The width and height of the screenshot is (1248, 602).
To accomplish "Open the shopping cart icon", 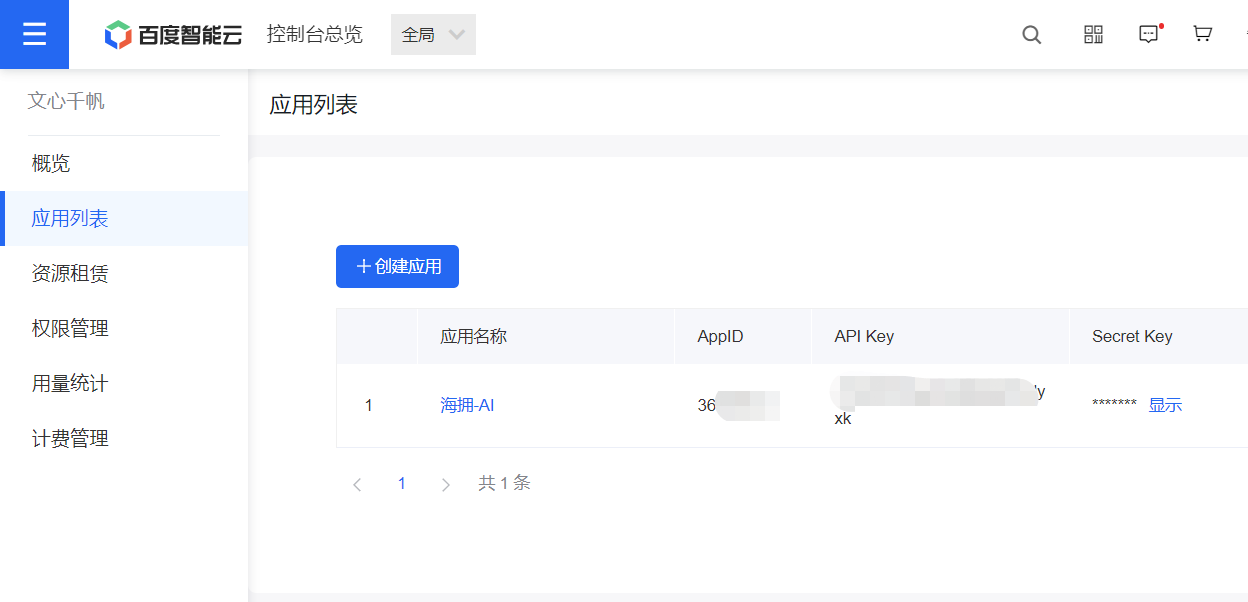I will tap(1203, 35).
